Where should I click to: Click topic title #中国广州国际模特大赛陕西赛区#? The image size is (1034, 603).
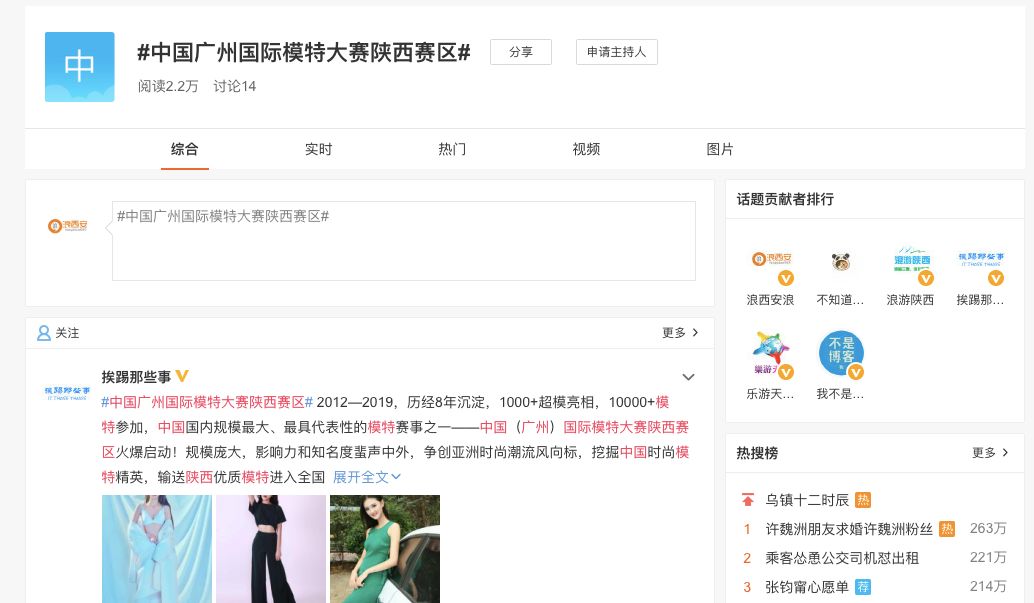(304, 52)
